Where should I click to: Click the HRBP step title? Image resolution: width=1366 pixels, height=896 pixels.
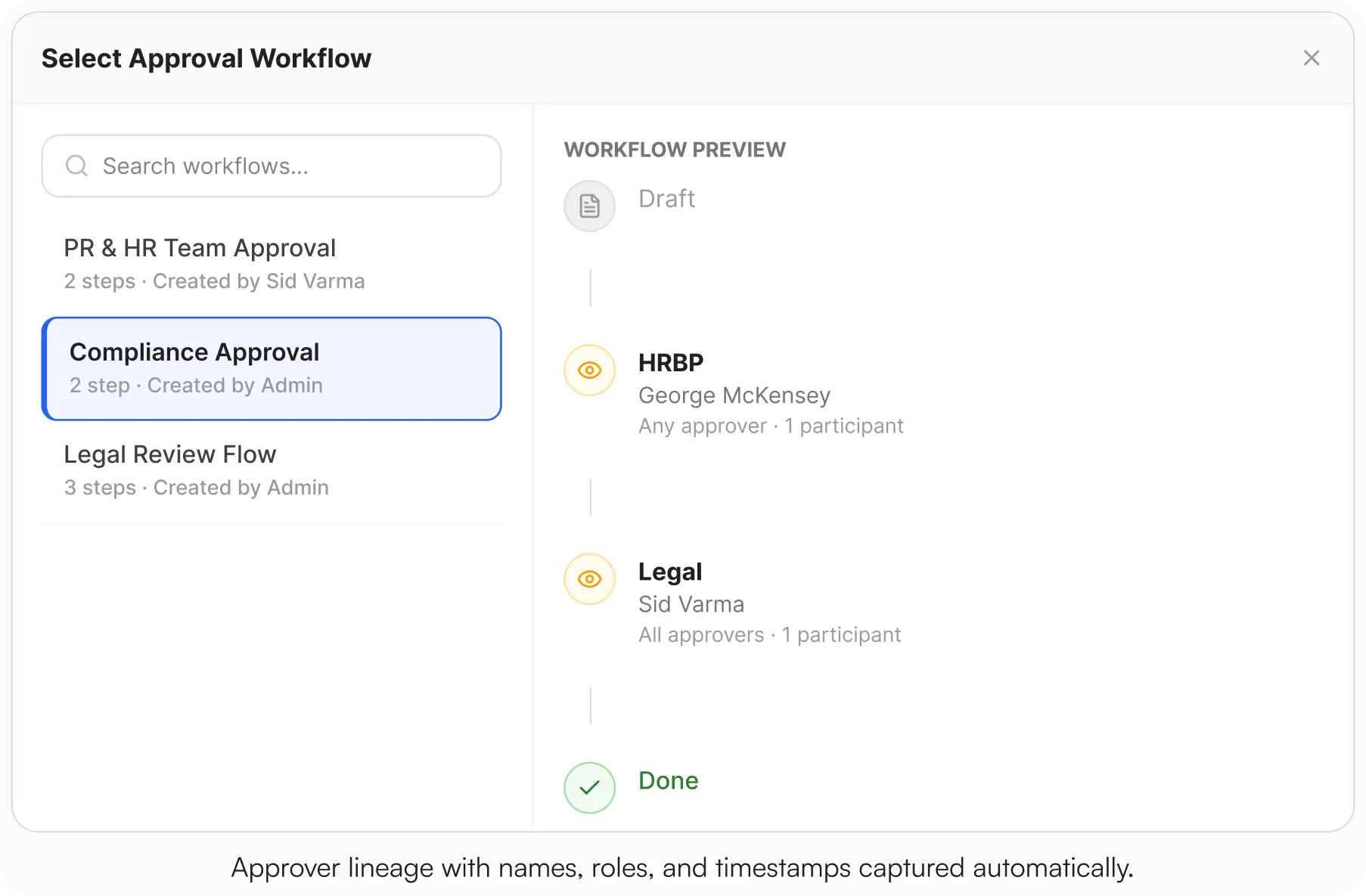[x=671, y=363]
